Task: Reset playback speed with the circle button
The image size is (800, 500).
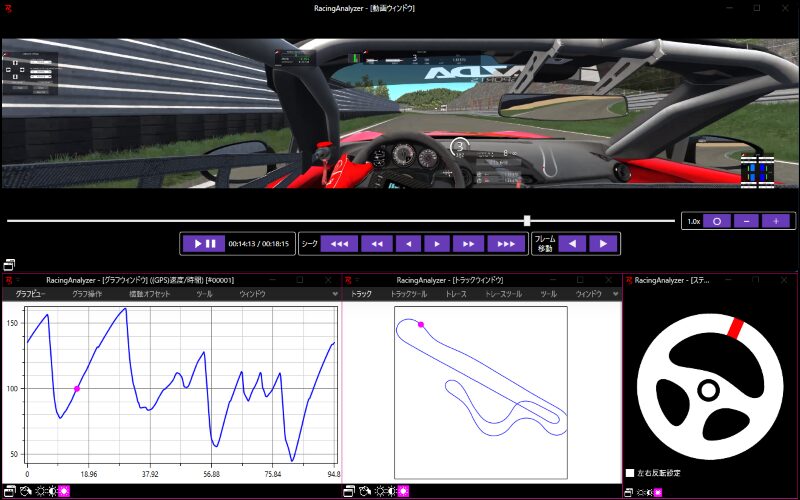Action: 717,221
